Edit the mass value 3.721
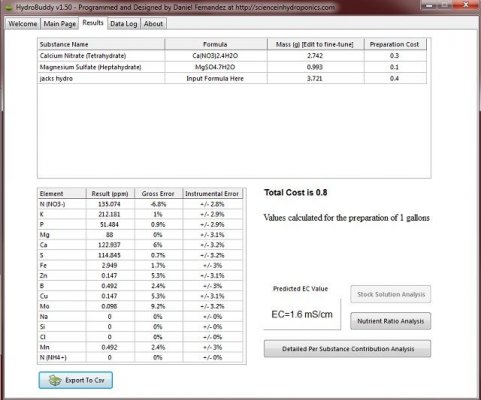The width and height of the screenshot is (481, 400). 315,78
